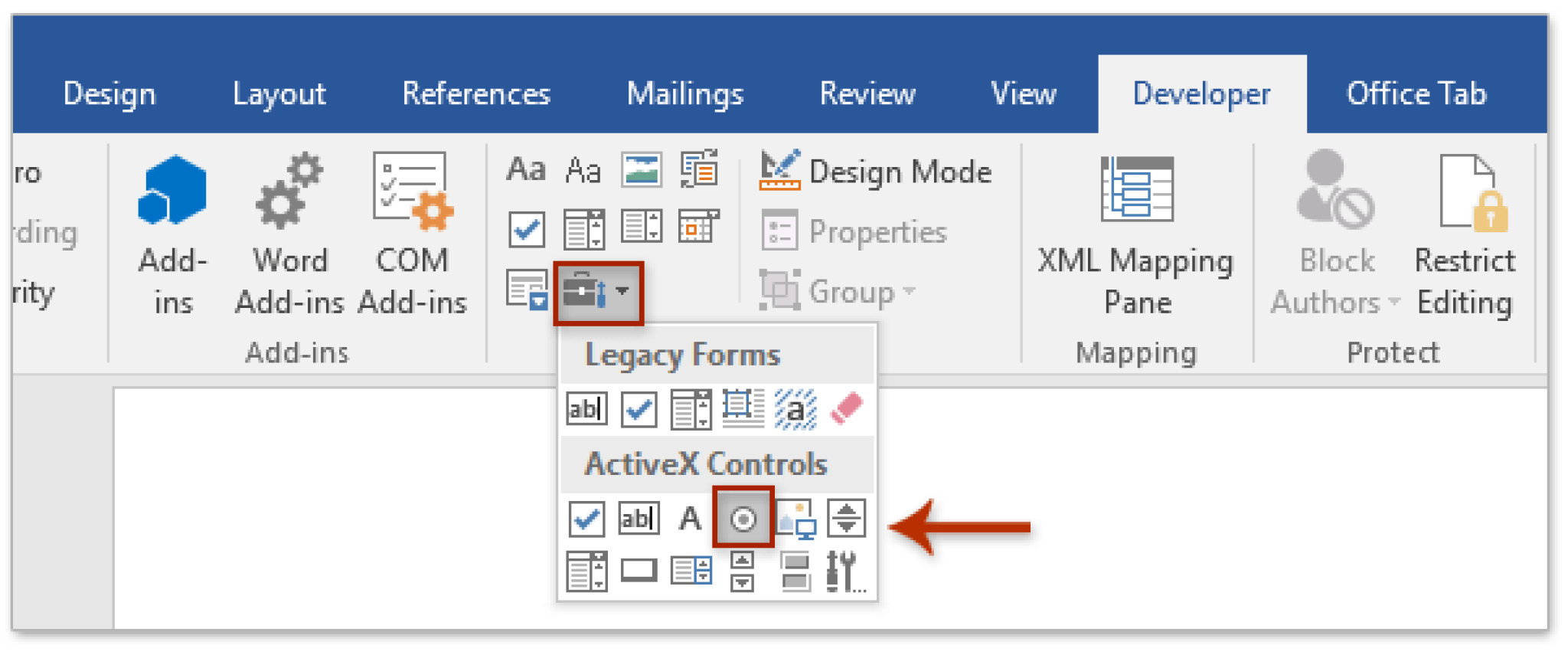The height and width of the screenshot is (655, 1568).
Task: Insert ActiveX Label control
Action: 690,519
